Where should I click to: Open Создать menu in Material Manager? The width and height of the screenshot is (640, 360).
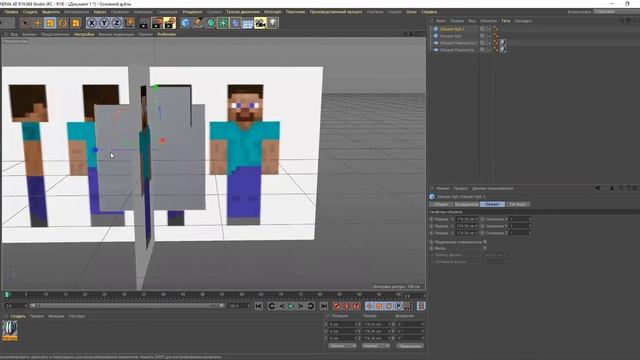click(18, 316)
